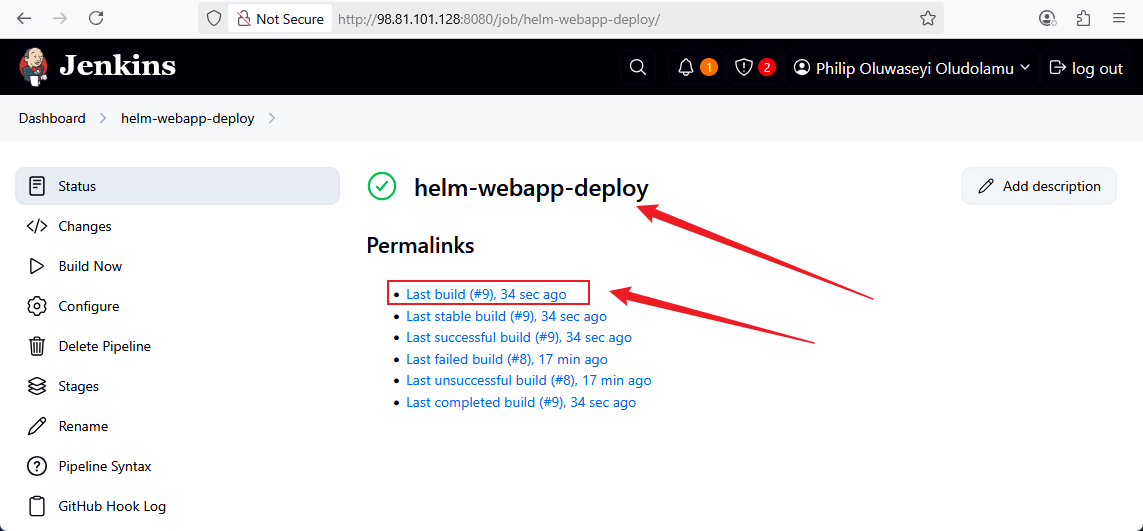Select Stages in the sidebar
Screen dimensions: 1143x531
click(177, 386)
